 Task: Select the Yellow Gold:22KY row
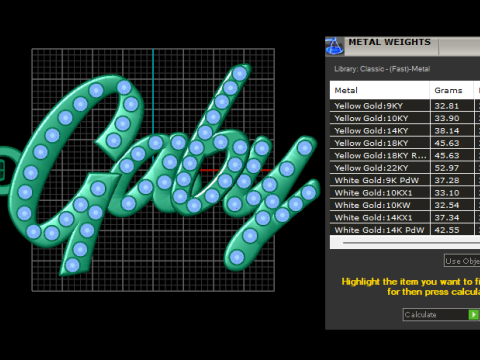(405, 168)
